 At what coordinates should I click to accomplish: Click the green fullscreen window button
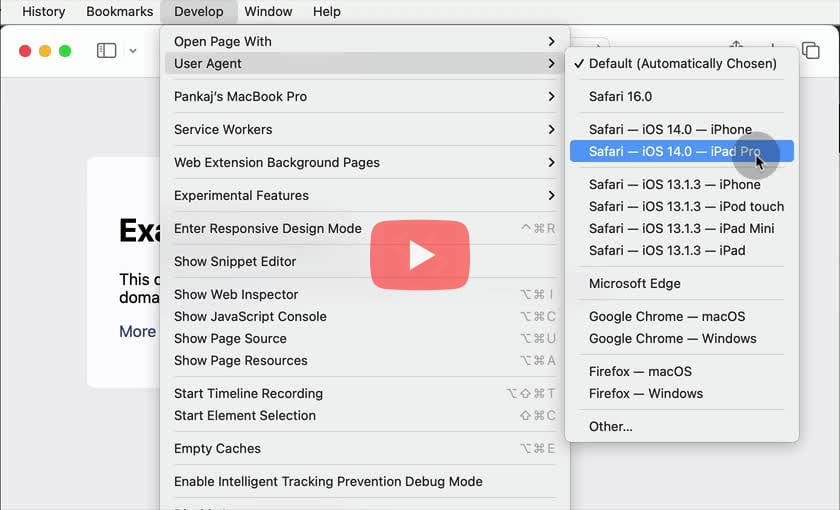(65, 51)
